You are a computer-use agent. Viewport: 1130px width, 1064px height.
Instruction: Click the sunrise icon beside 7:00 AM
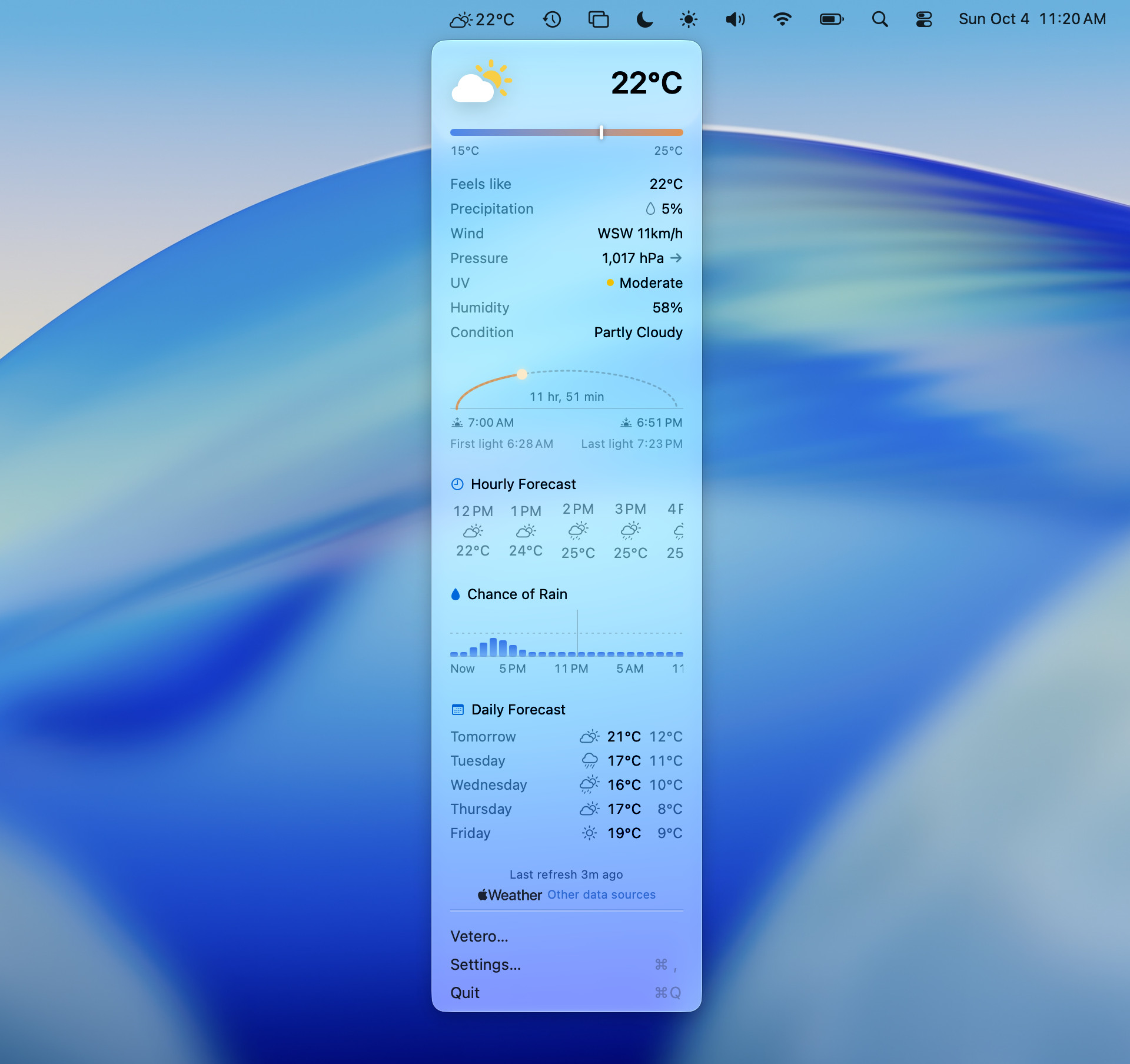457,423
